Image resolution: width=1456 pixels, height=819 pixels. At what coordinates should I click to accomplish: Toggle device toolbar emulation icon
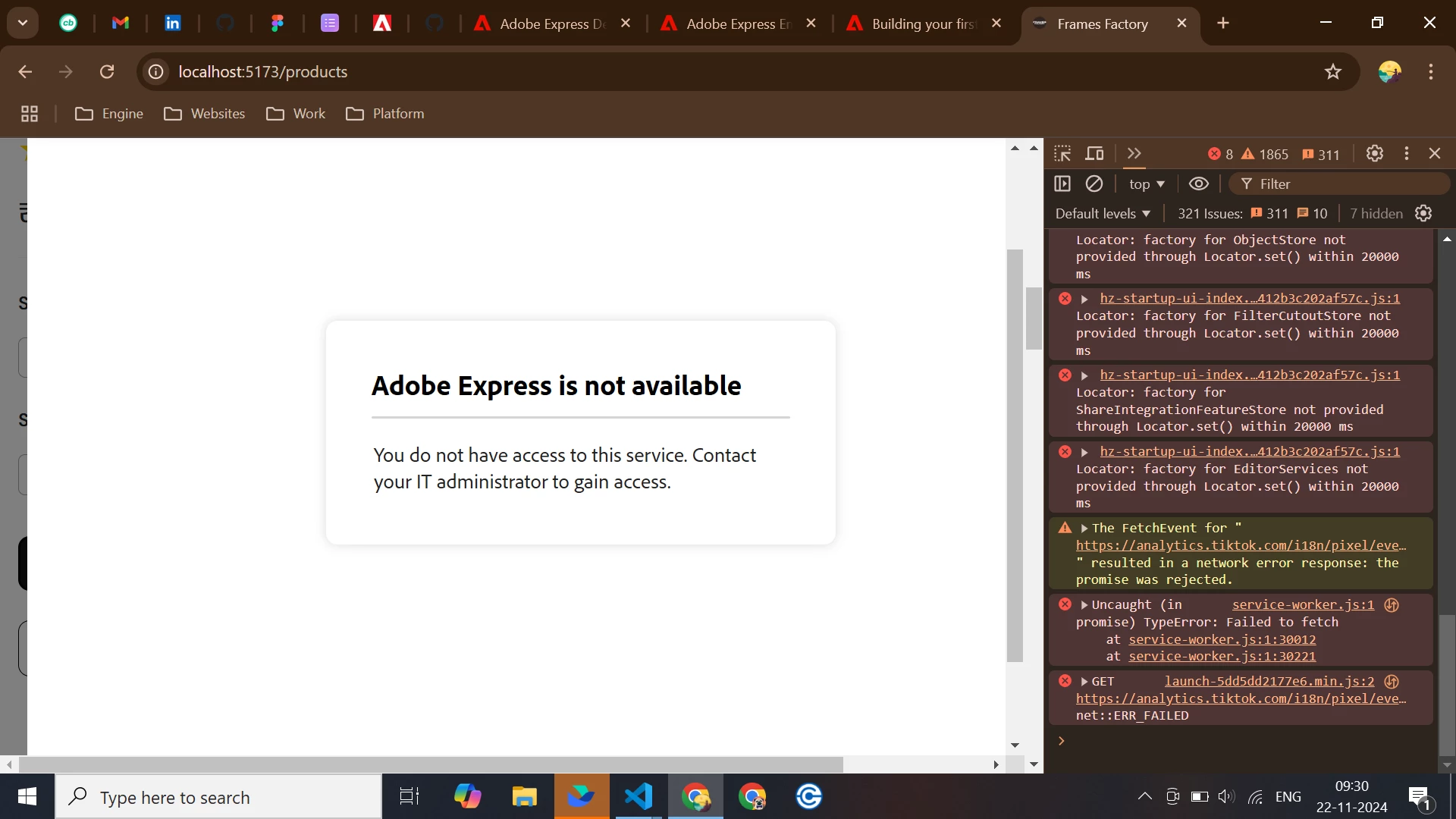[x=1094, y=154]
